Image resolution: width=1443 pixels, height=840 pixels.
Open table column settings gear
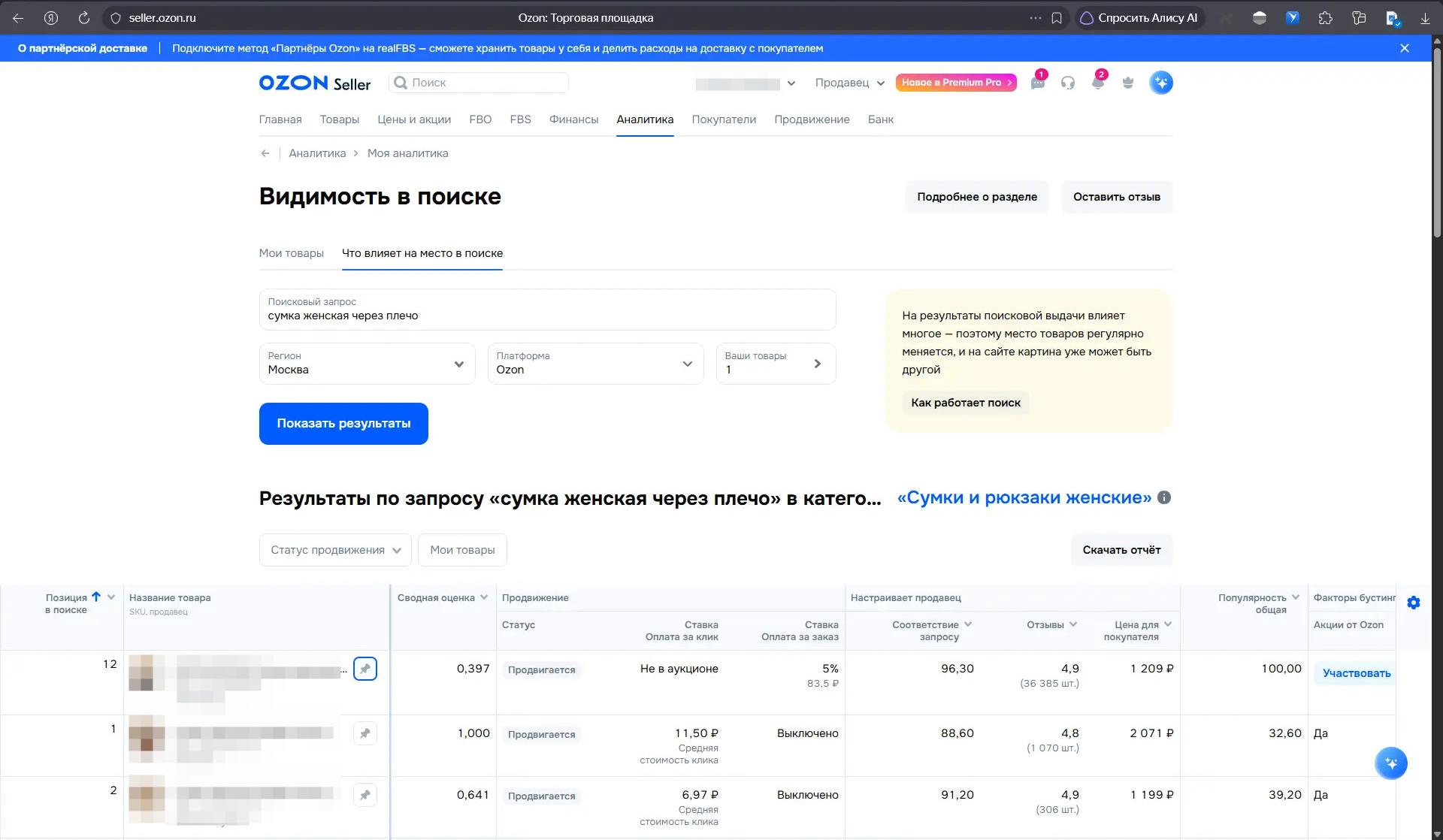tap(1414, 603)
